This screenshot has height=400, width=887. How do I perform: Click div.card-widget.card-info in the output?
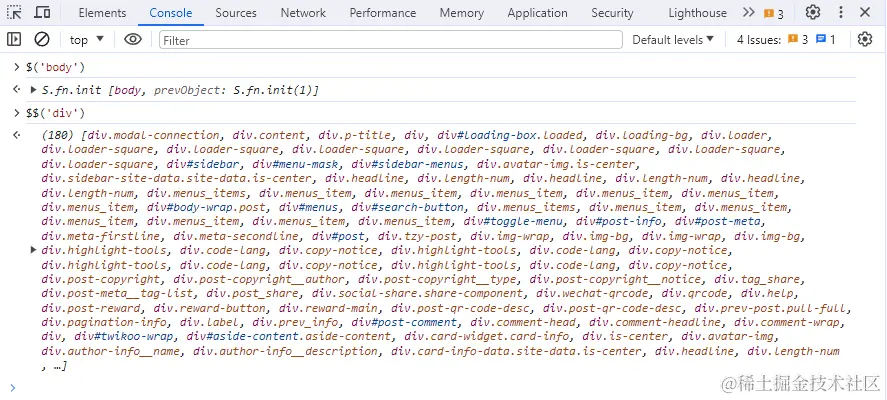tap(487, 337)
